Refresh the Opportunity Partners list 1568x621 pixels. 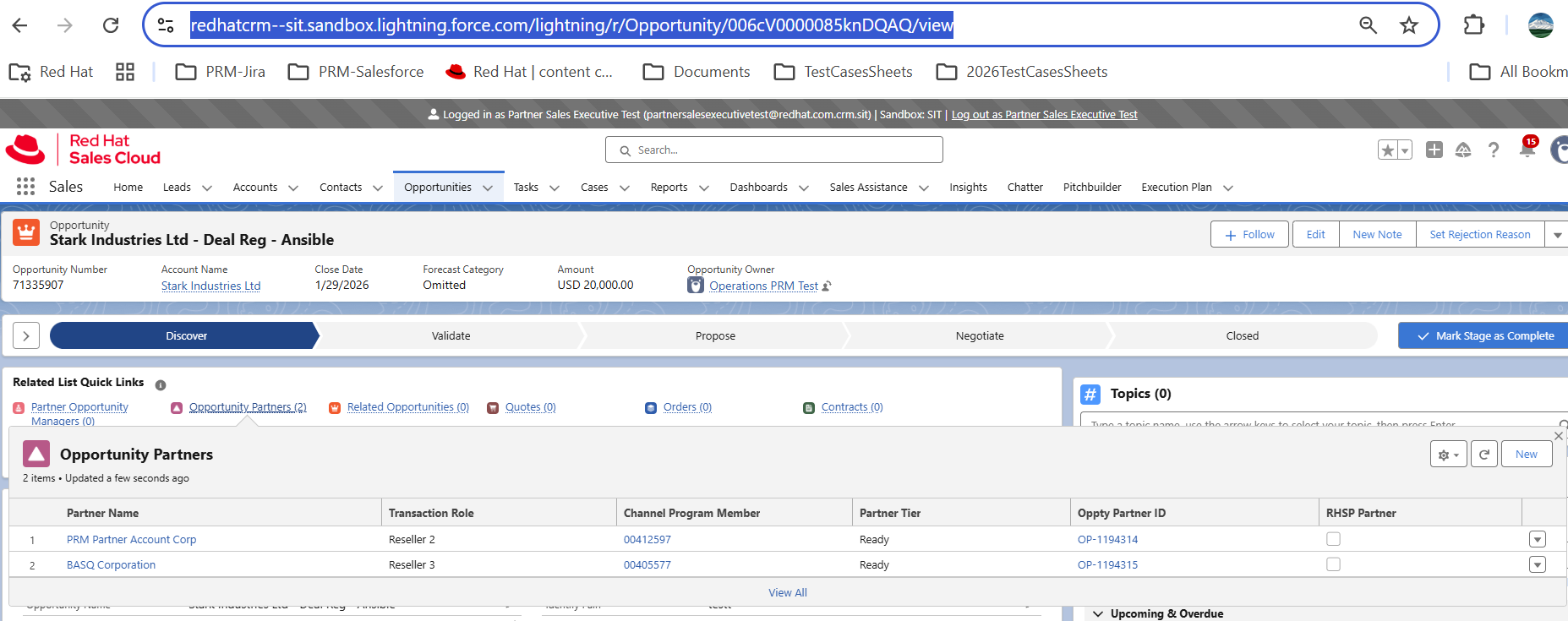(1484, 454)
